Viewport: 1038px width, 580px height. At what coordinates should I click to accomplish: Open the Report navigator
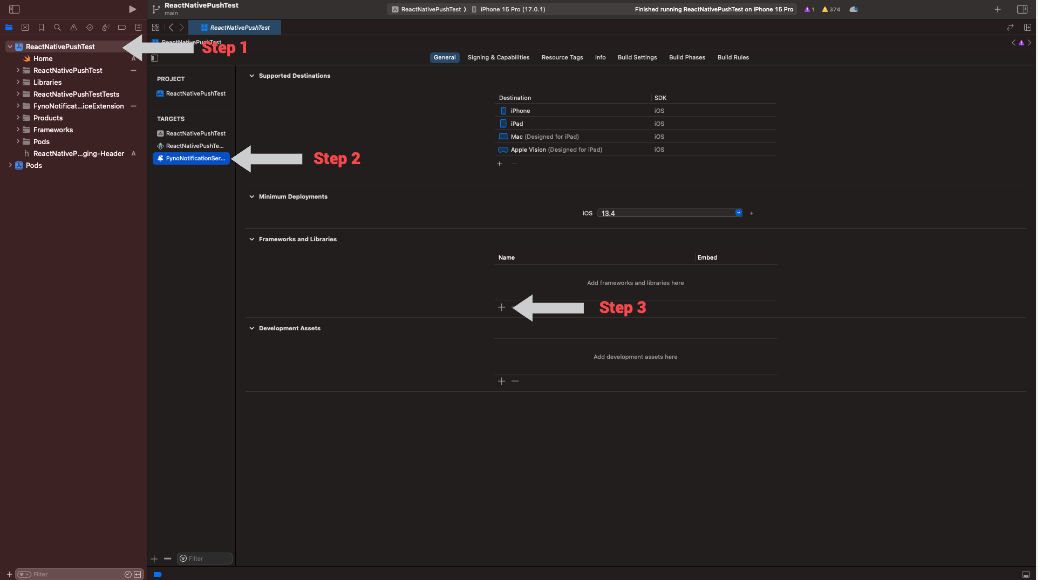(x=138, y=28)
